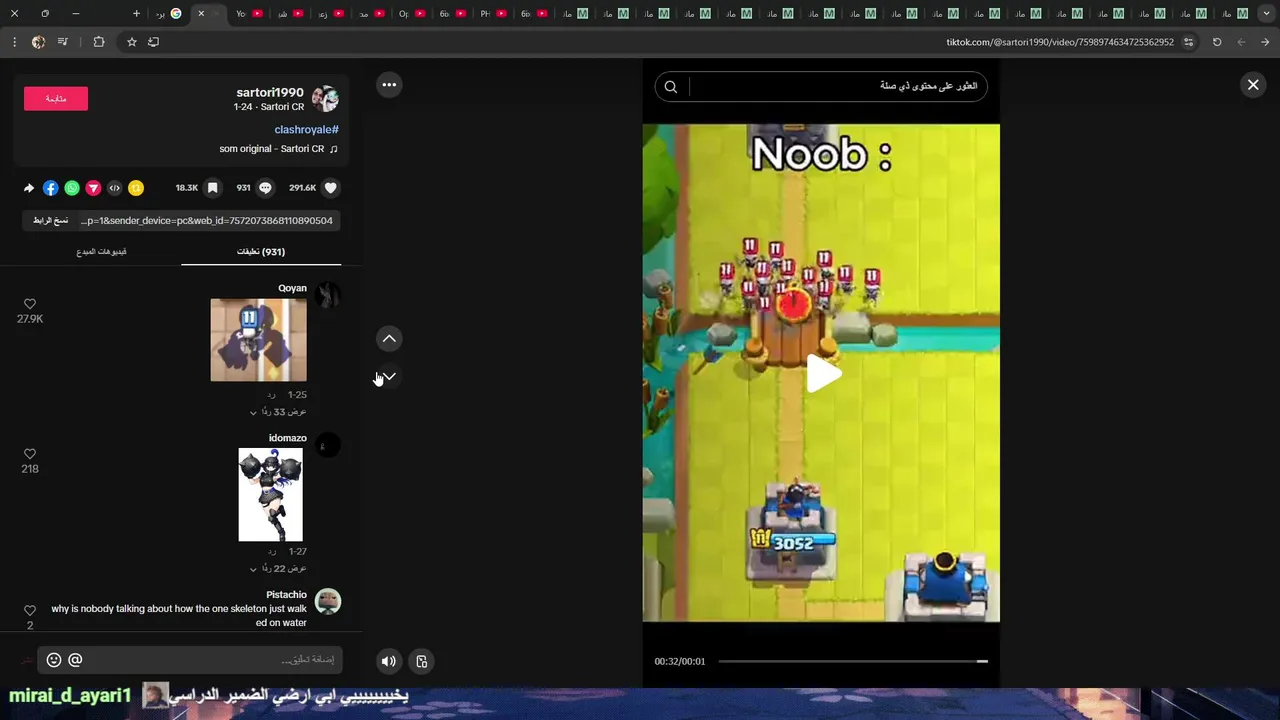Reply to Qoyan's comment
This screenshot has height=720, width=1280.
[271, 395]
